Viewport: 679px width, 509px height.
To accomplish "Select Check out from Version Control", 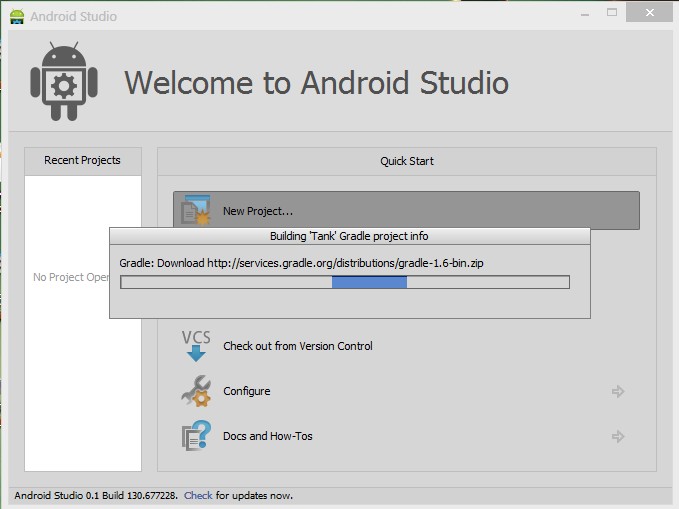I will point(298,346).
